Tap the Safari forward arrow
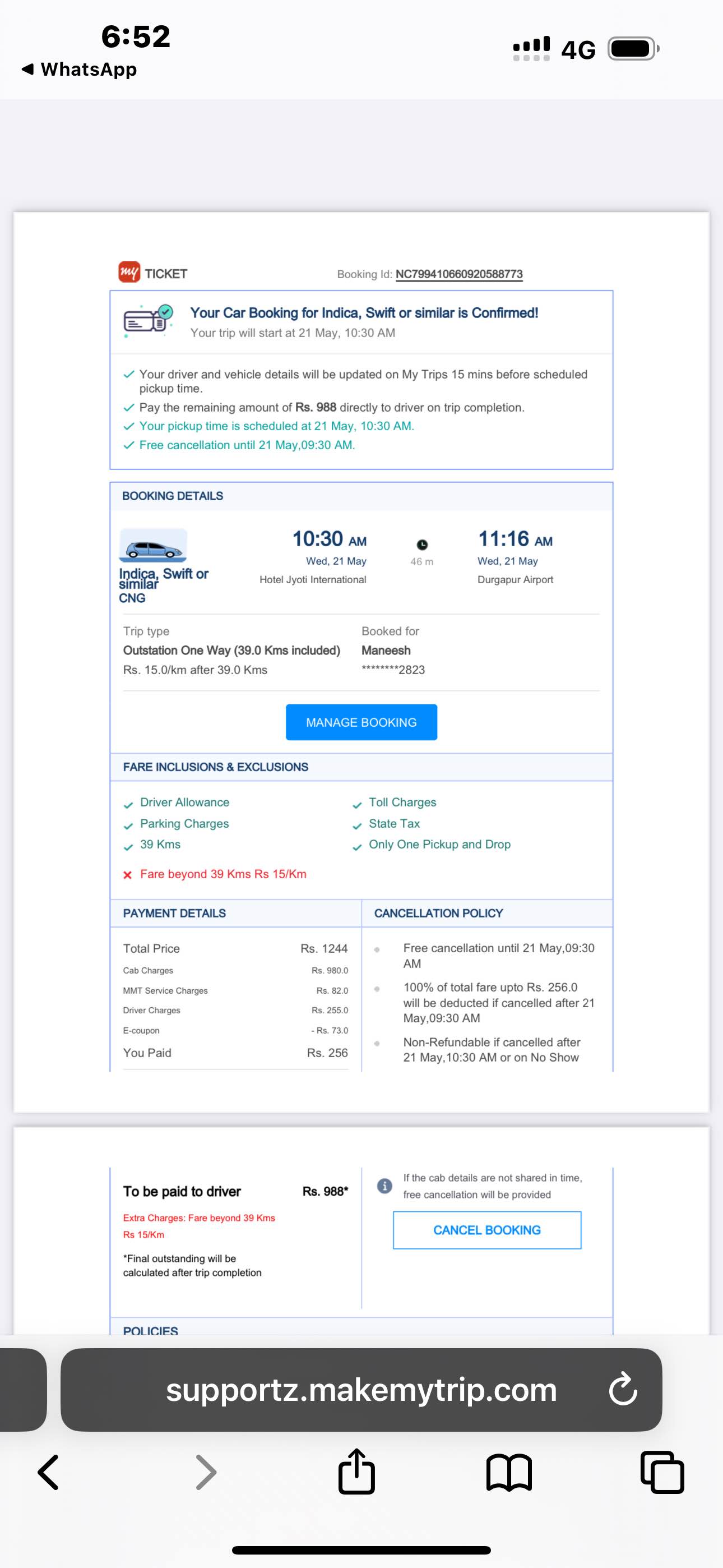 pyautogui.click(x=206, y=1473)
